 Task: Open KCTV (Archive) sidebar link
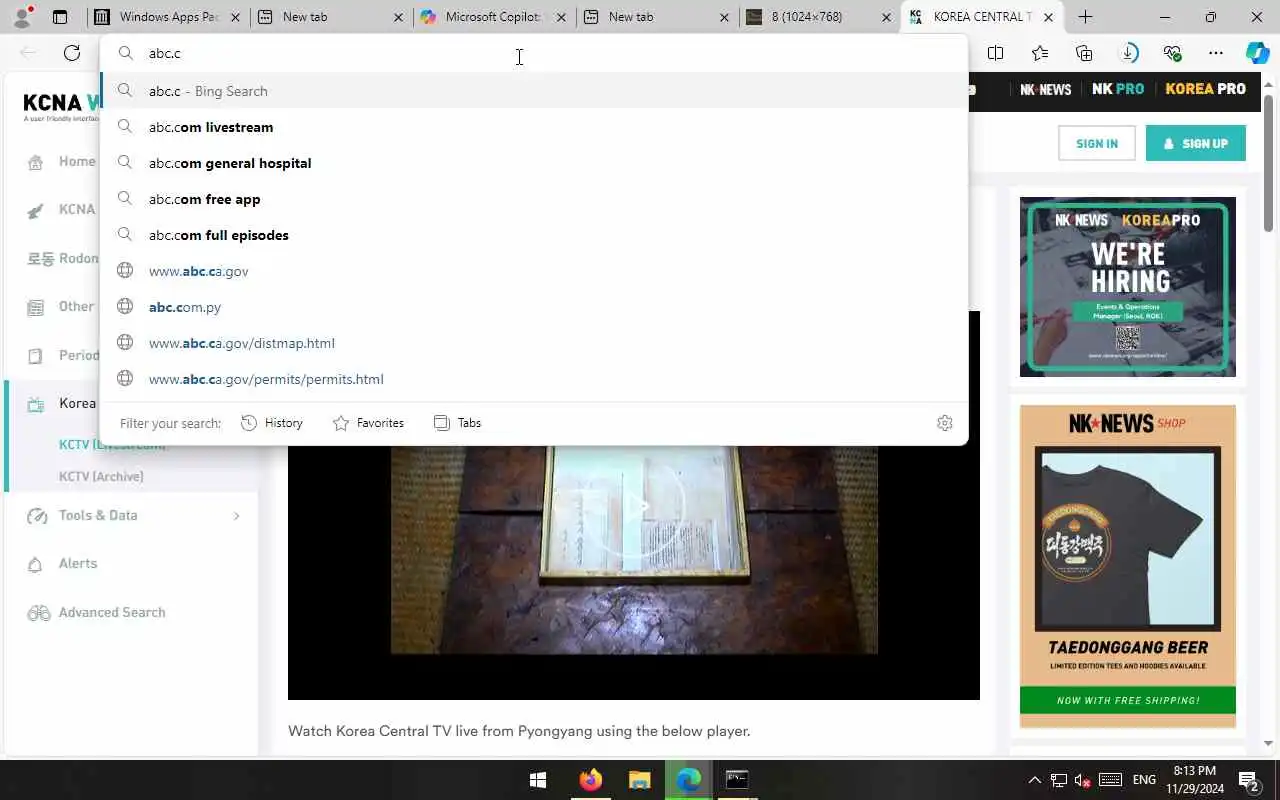point(101,477)
